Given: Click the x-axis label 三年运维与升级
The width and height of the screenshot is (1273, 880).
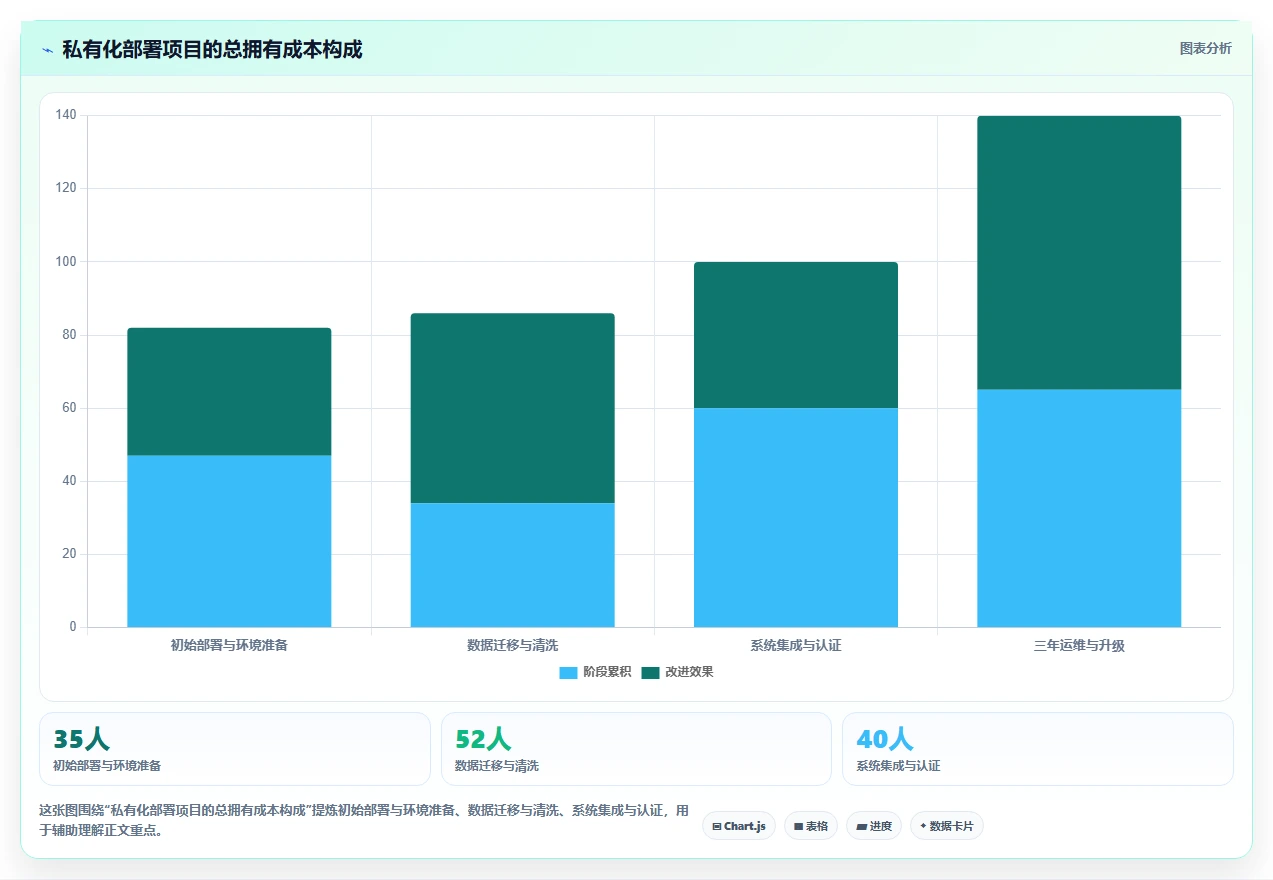Looking at the screenshot, I should (1079, 645).
